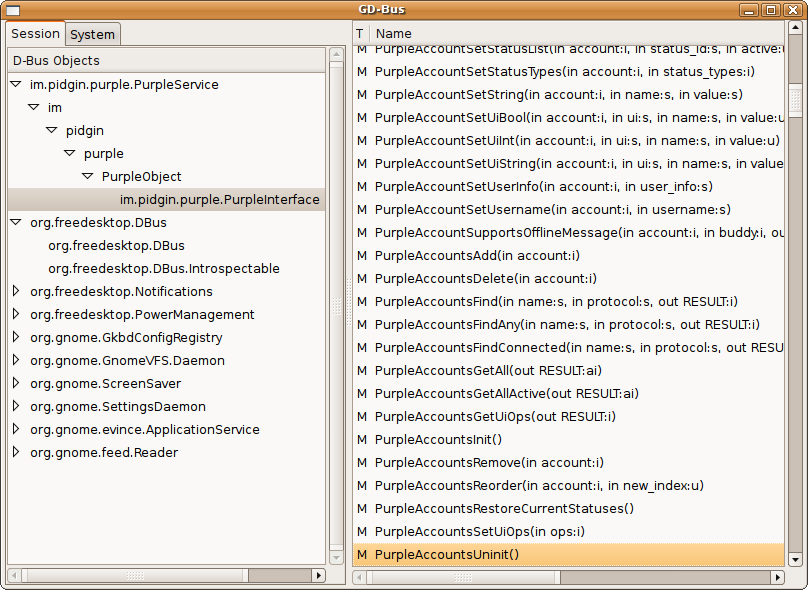This screenshot has width=808, height=590.
Task: Collapse the im.pidgin.purple.PurpleService node
Action: [16, 84]
